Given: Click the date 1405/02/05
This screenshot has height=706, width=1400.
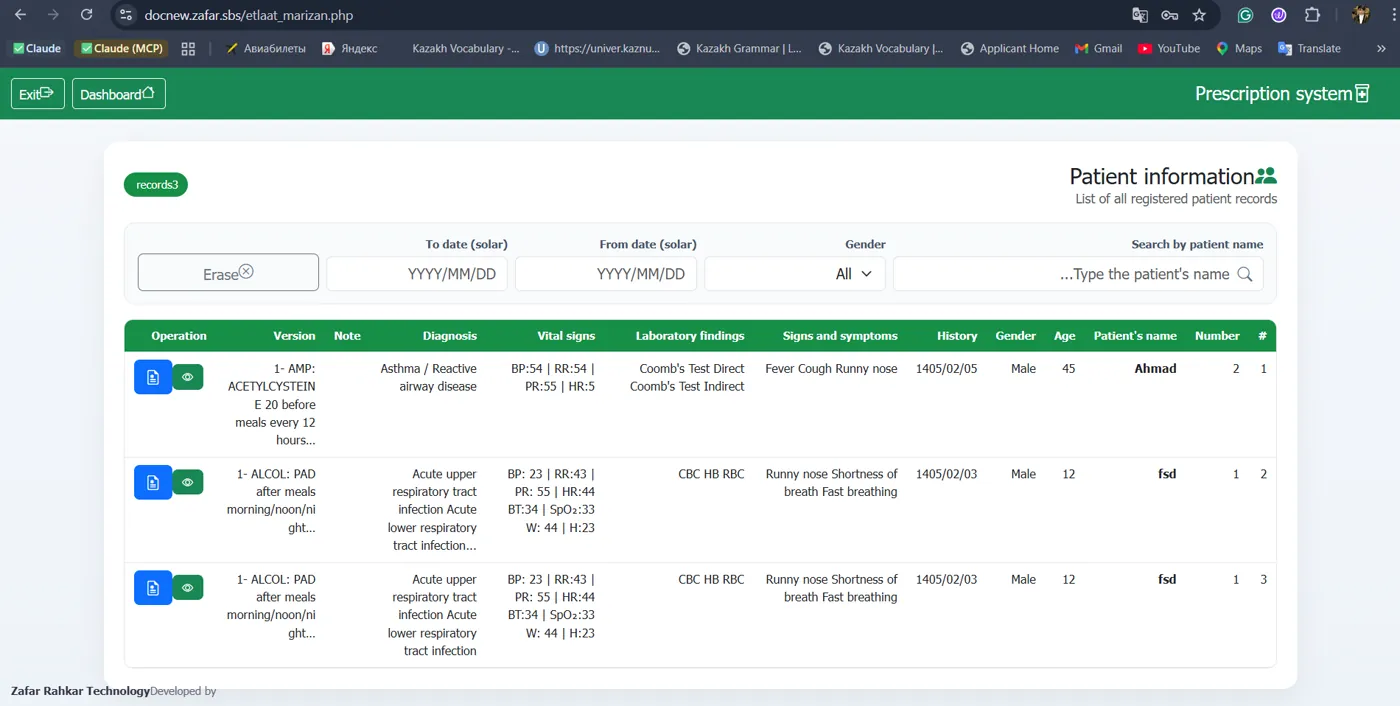Looking at the screenshot, I should [x=946, y=369].
